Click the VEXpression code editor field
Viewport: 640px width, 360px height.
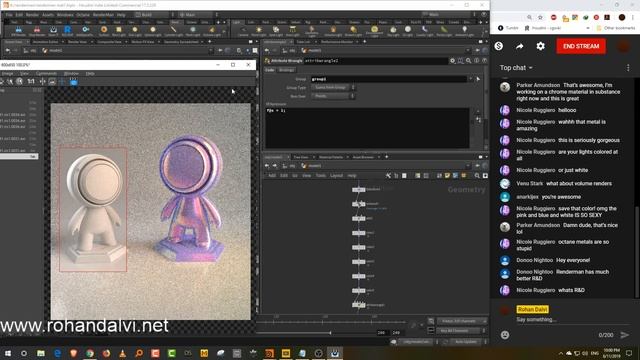click(x=367, y=128)
